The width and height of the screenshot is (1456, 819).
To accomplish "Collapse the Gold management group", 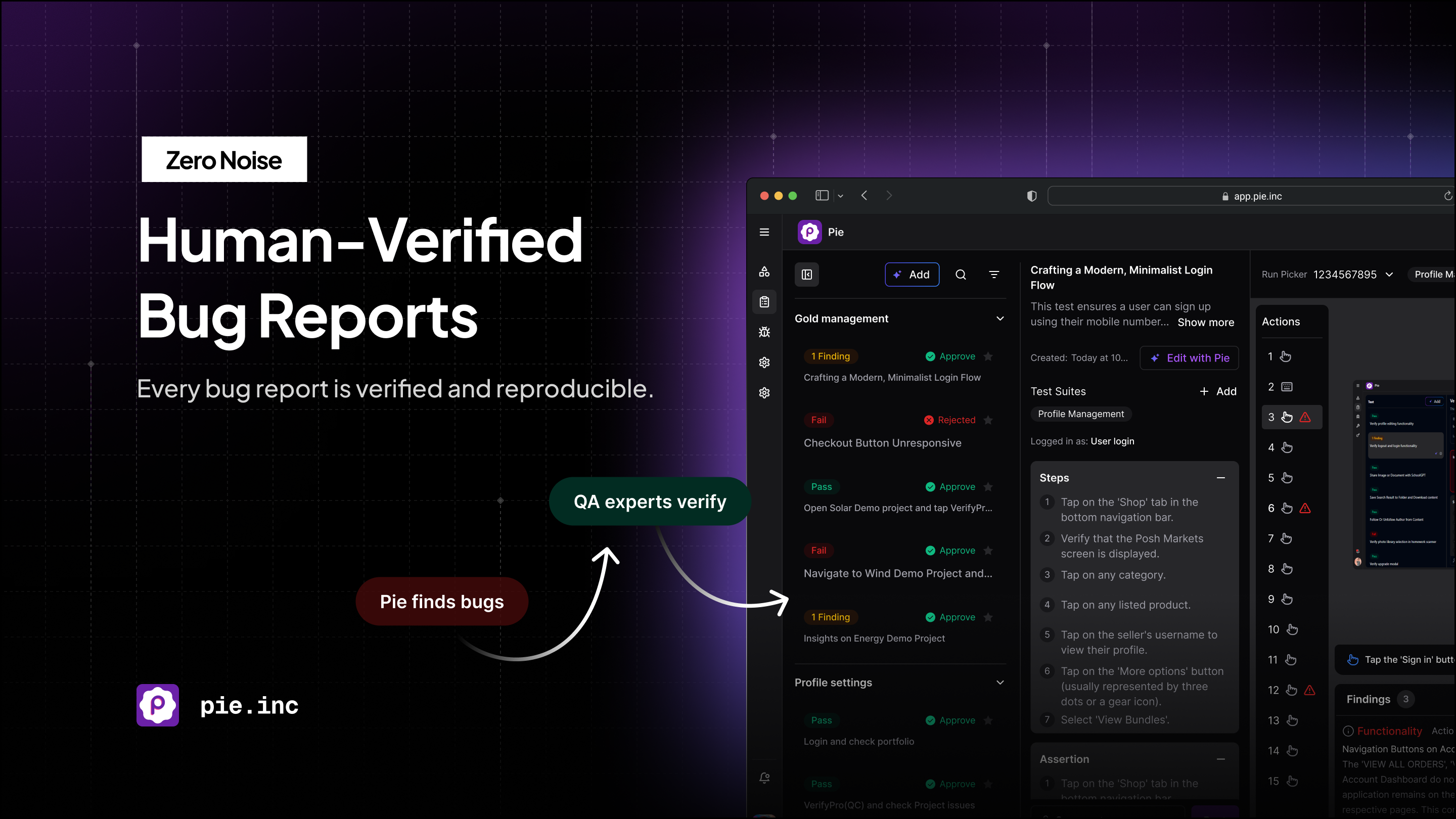I will (x=1000, y=319).
